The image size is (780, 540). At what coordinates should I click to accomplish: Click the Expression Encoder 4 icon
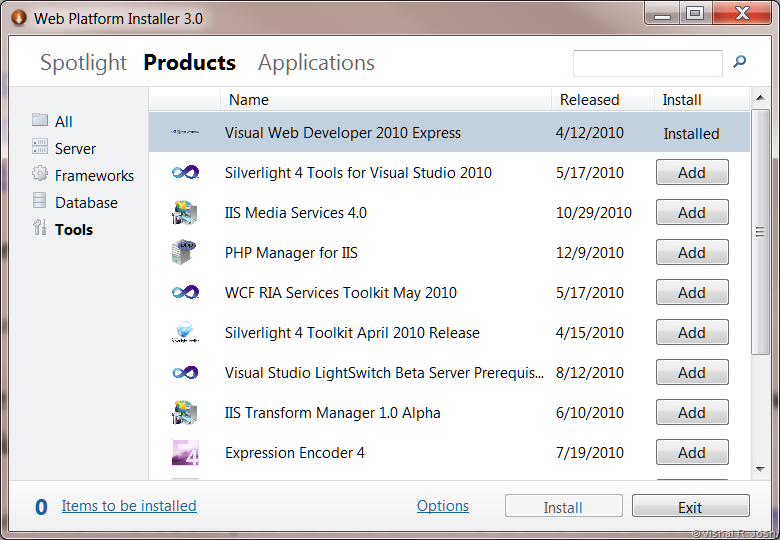[185, 453]
